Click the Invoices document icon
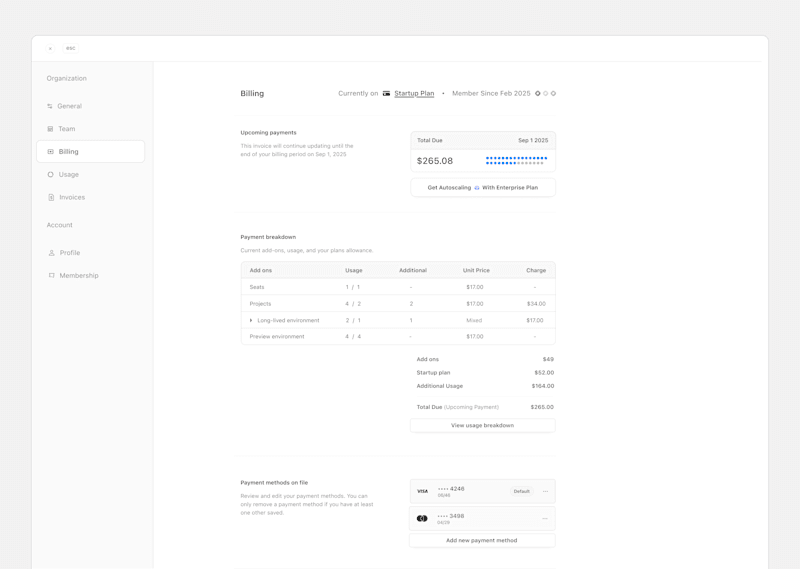This screenshot has height=569, width=800. click(x=51, y=197)
